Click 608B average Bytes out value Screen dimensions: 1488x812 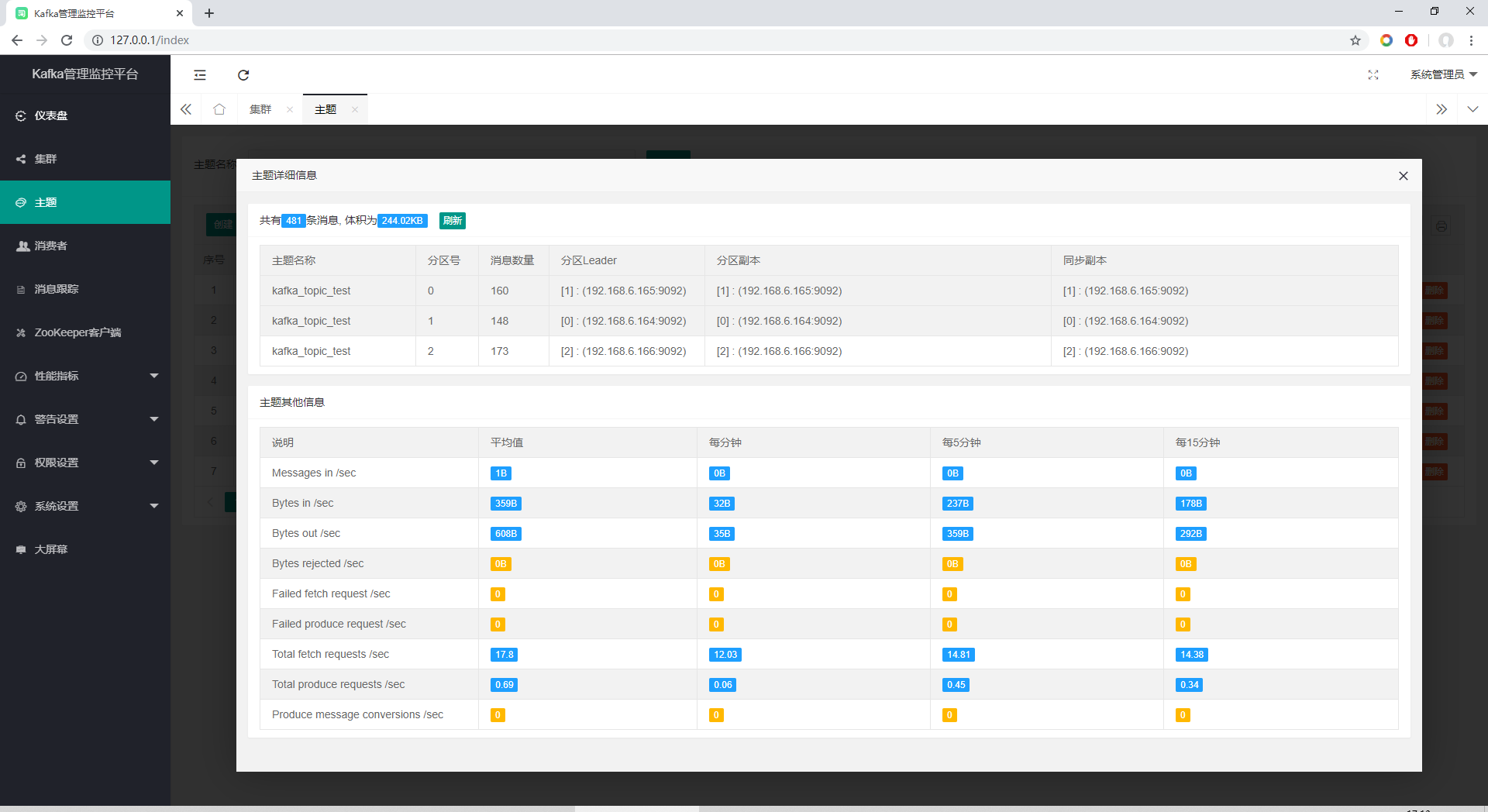click(x=506, y=534)
